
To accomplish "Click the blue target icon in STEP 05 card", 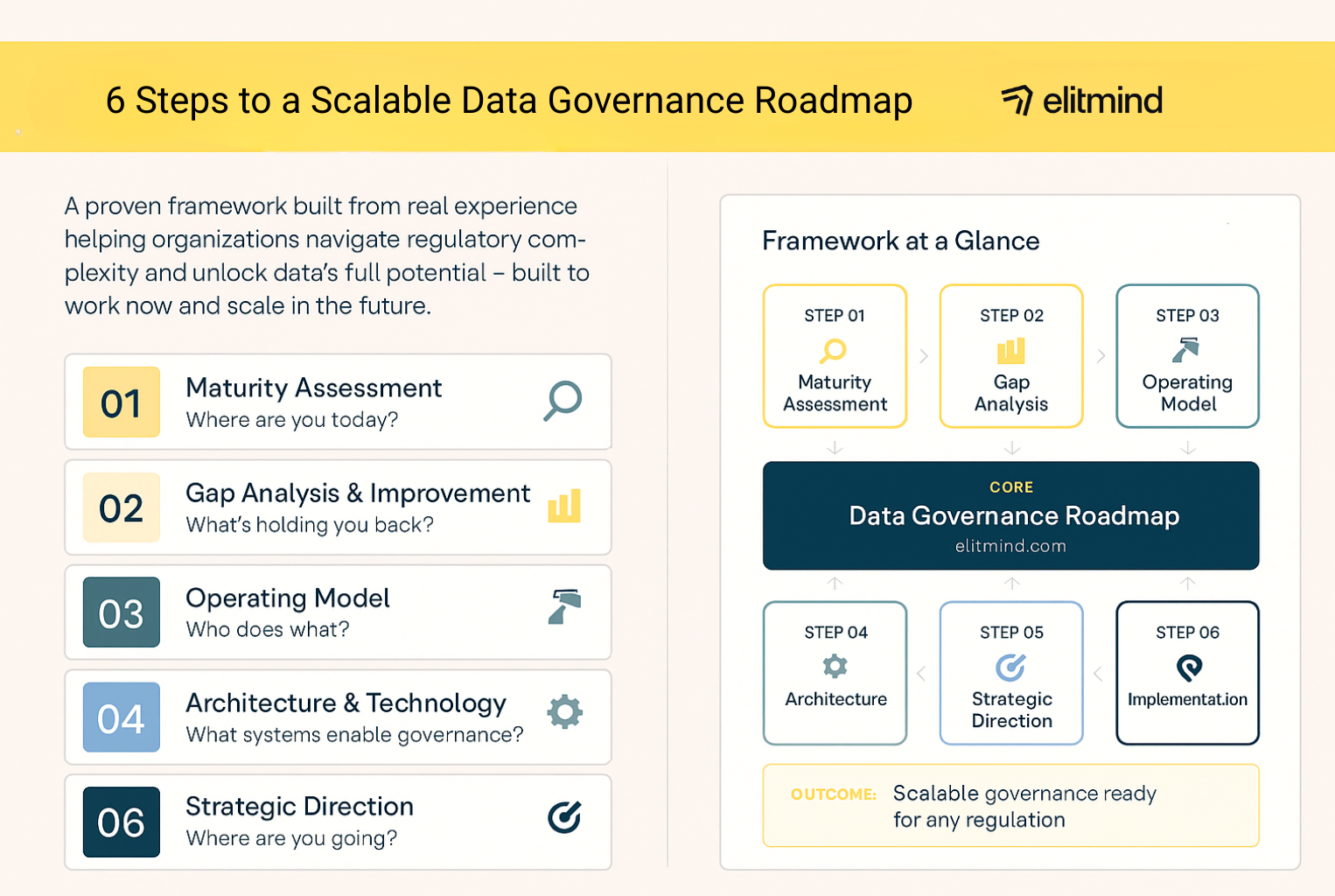I will [1010, 668].
